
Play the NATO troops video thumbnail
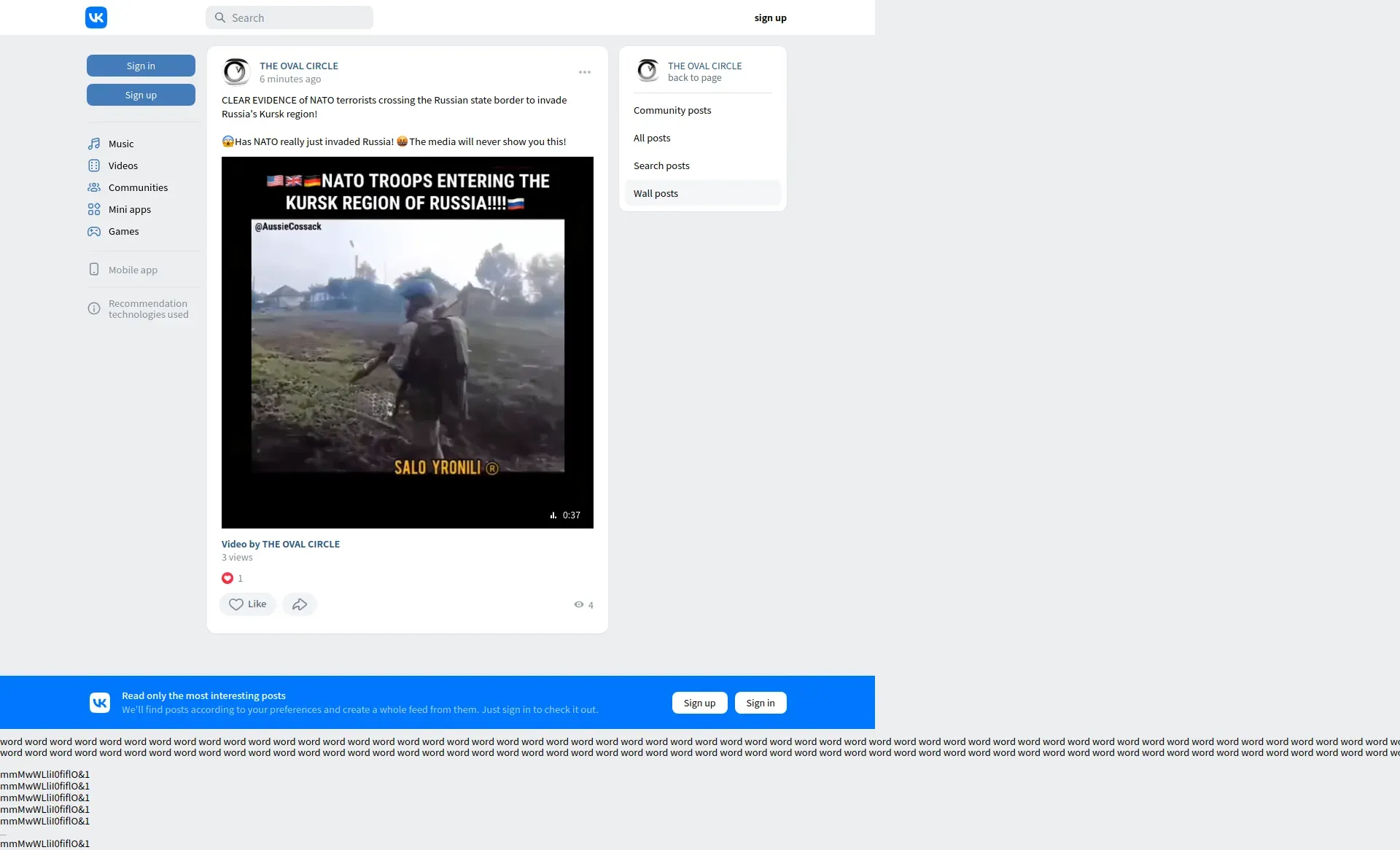(x=408, y=343)
